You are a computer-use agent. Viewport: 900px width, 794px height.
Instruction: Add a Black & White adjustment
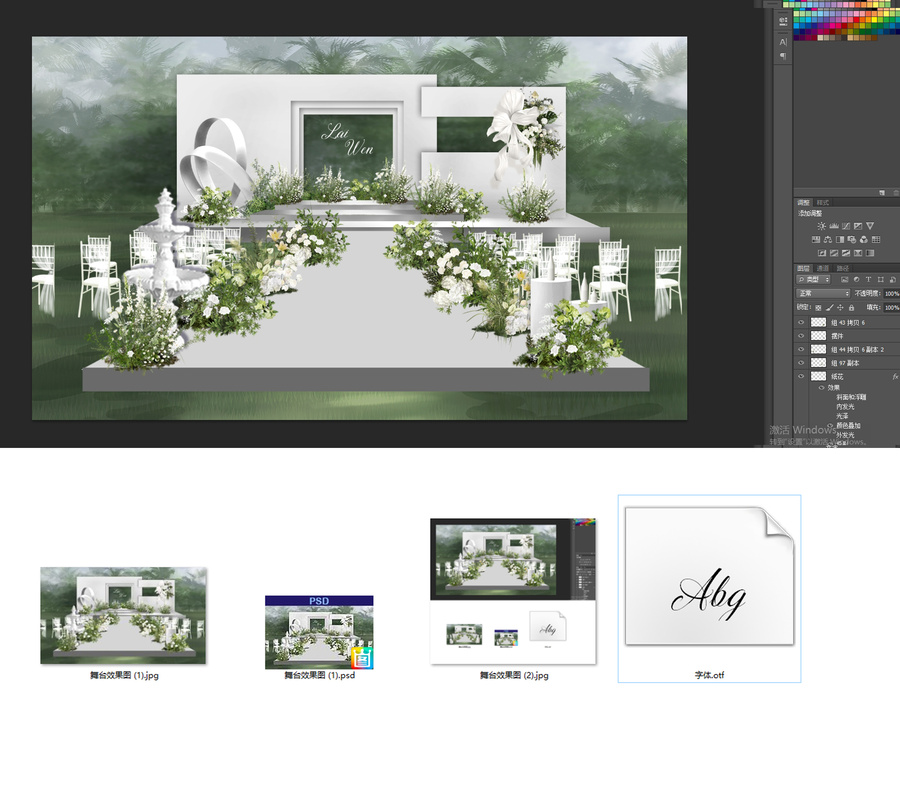point(840,239)
